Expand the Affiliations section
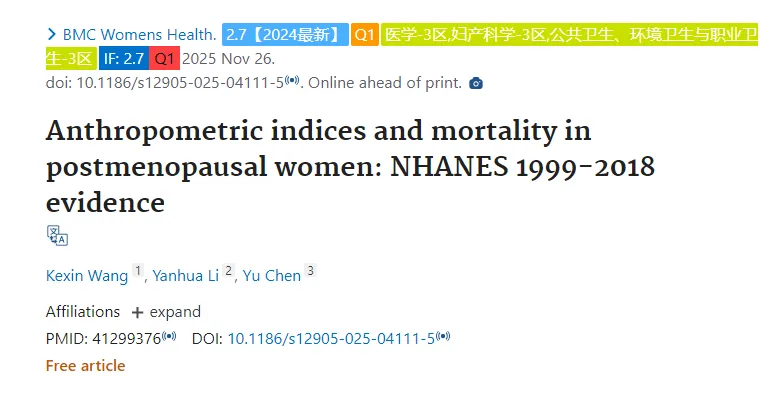This screenshot has height=395, width=779. (x=166, y=312)
